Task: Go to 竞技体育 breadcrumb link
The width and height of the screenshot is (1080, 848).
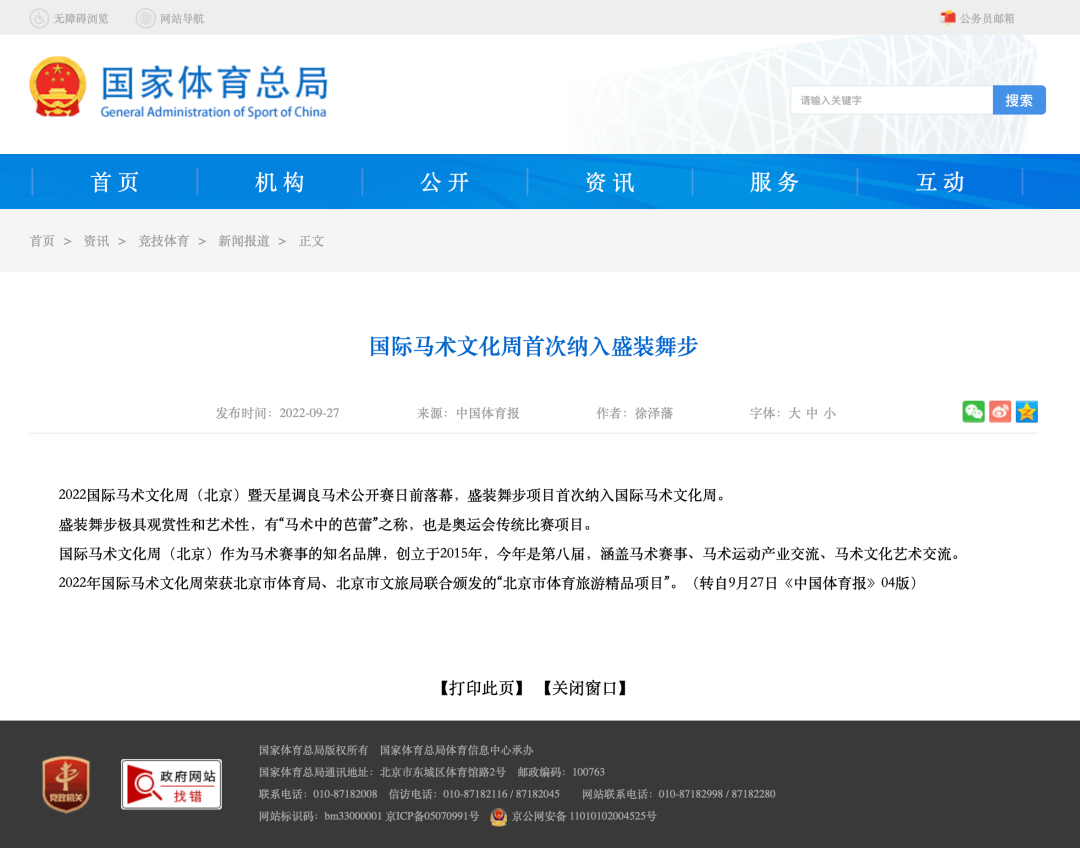Action: 164,241
